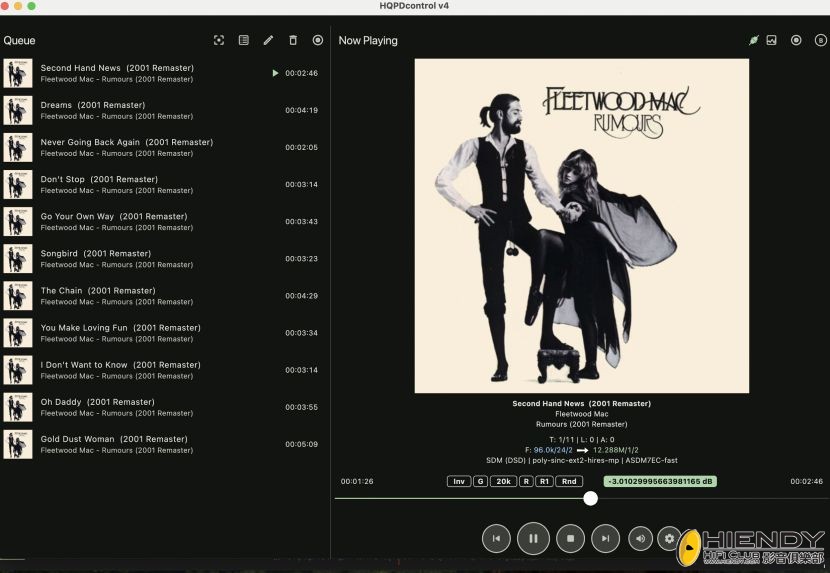Select 'Second Hand News (2001 Remaster)' in queue
Screen dimensions: 830x573
161,73
